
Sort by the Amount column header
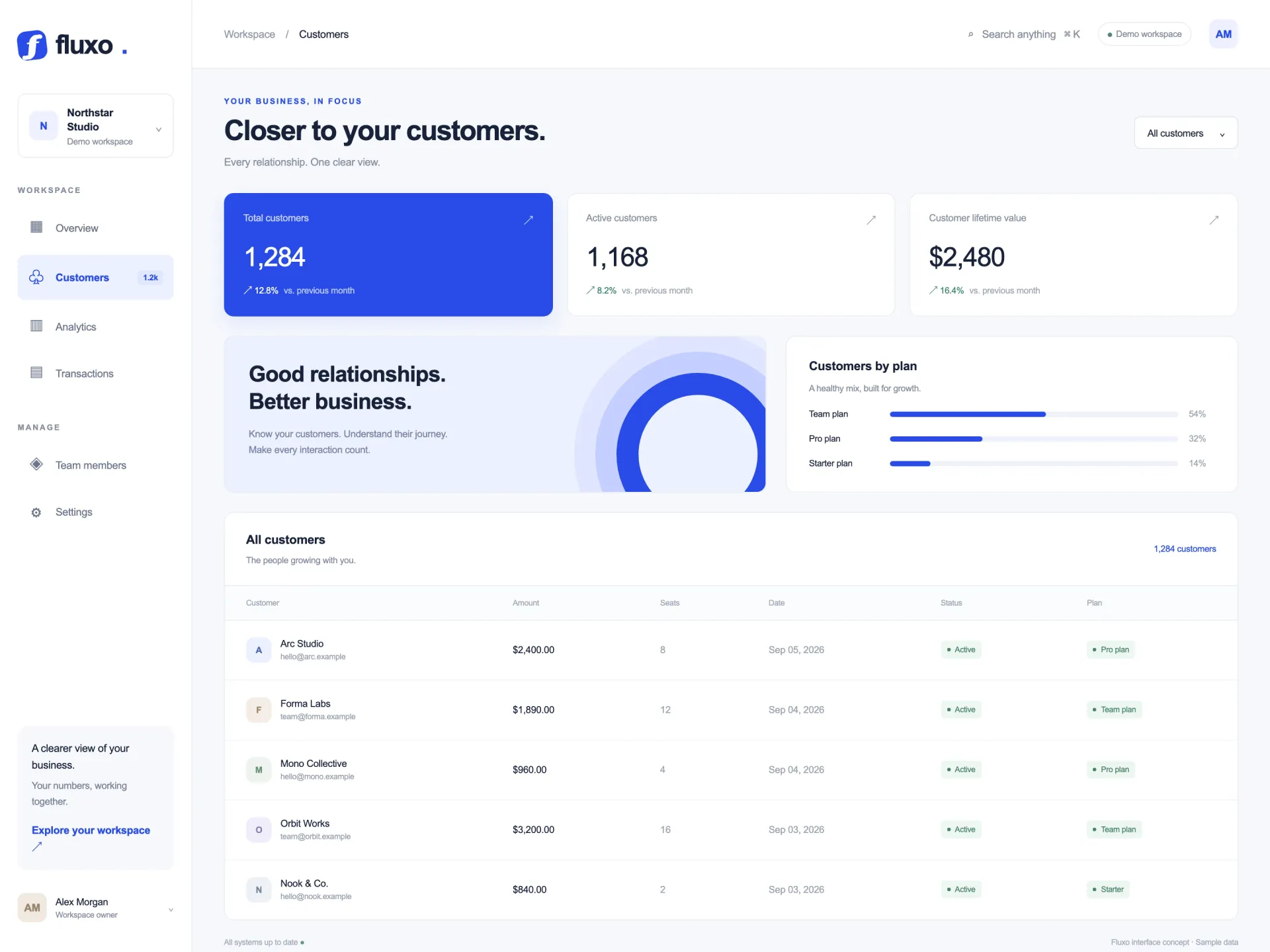tap(526, 603)
